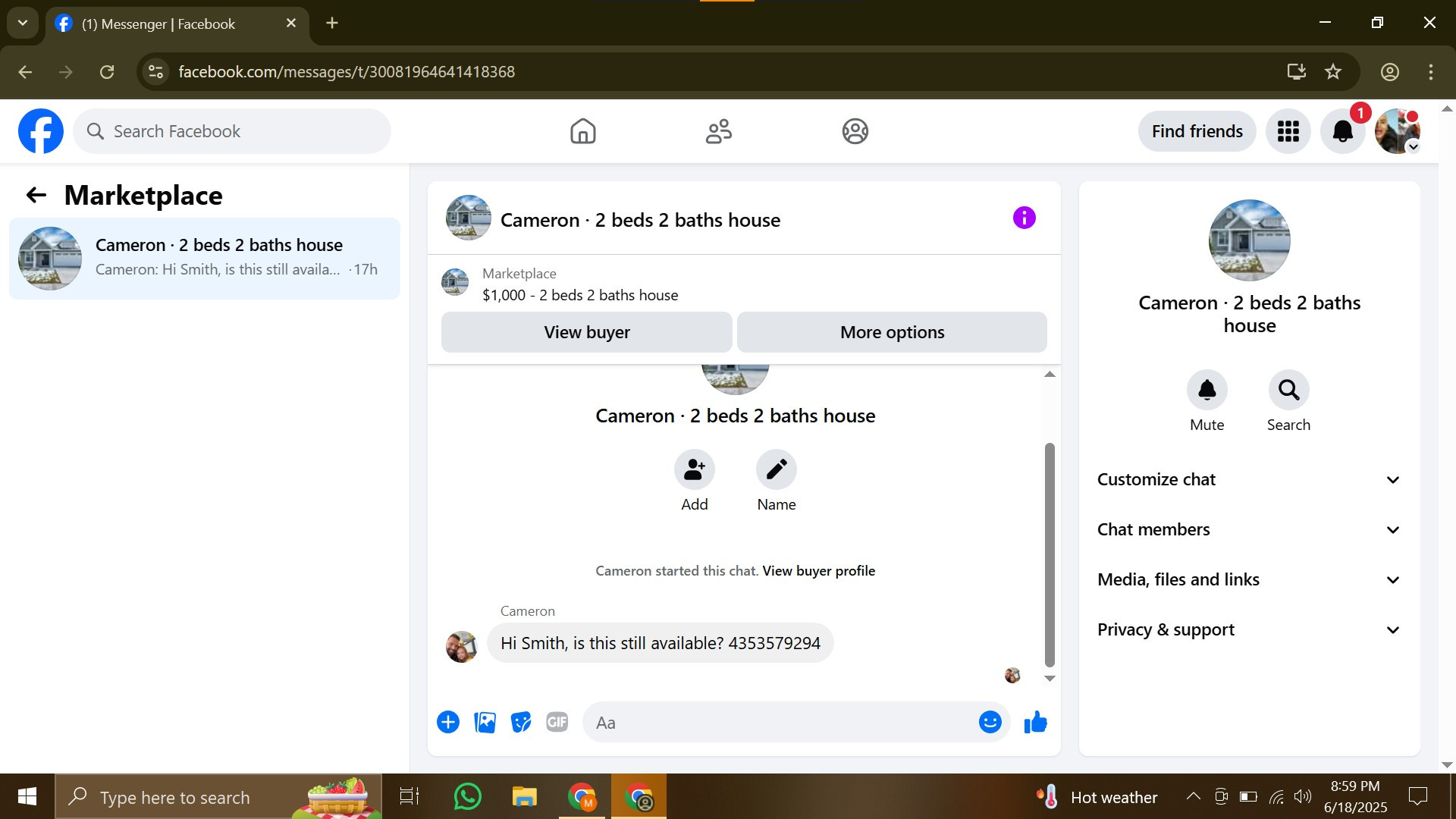Click the message text field Aa
This screenshot has width=1456, height=819.
click(x=780, y=722)
